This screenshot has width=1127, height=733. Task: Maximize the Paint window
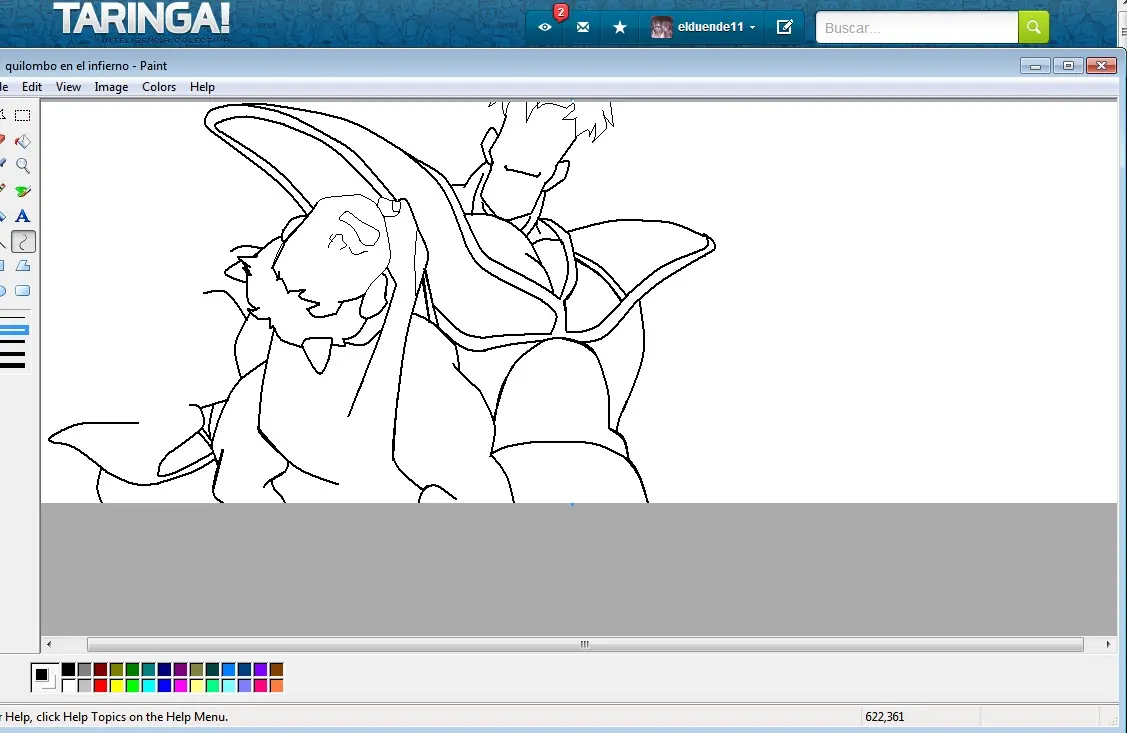tap(1068, 66)
